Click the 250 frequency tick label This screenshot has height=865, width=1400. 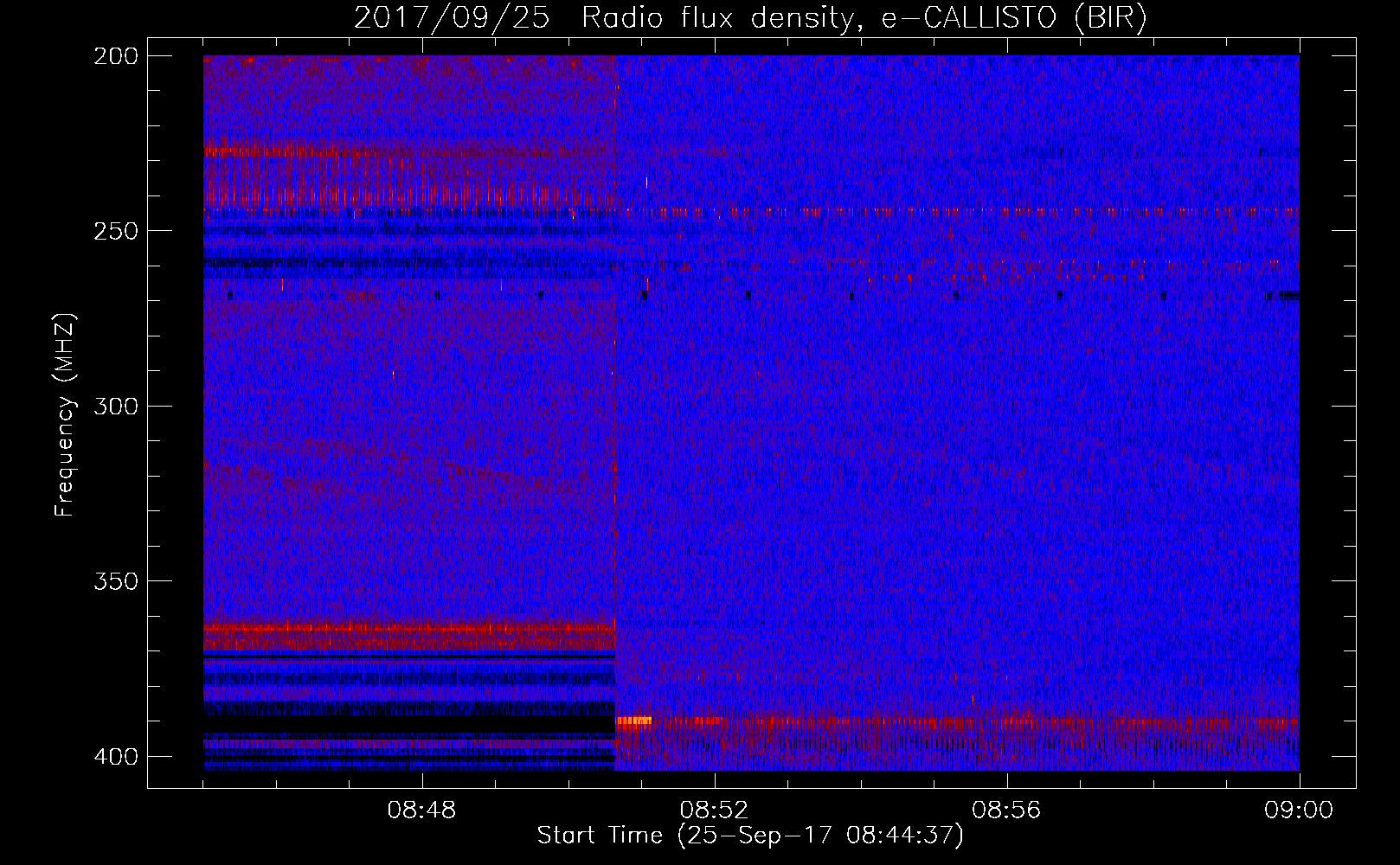pos(115,231)
